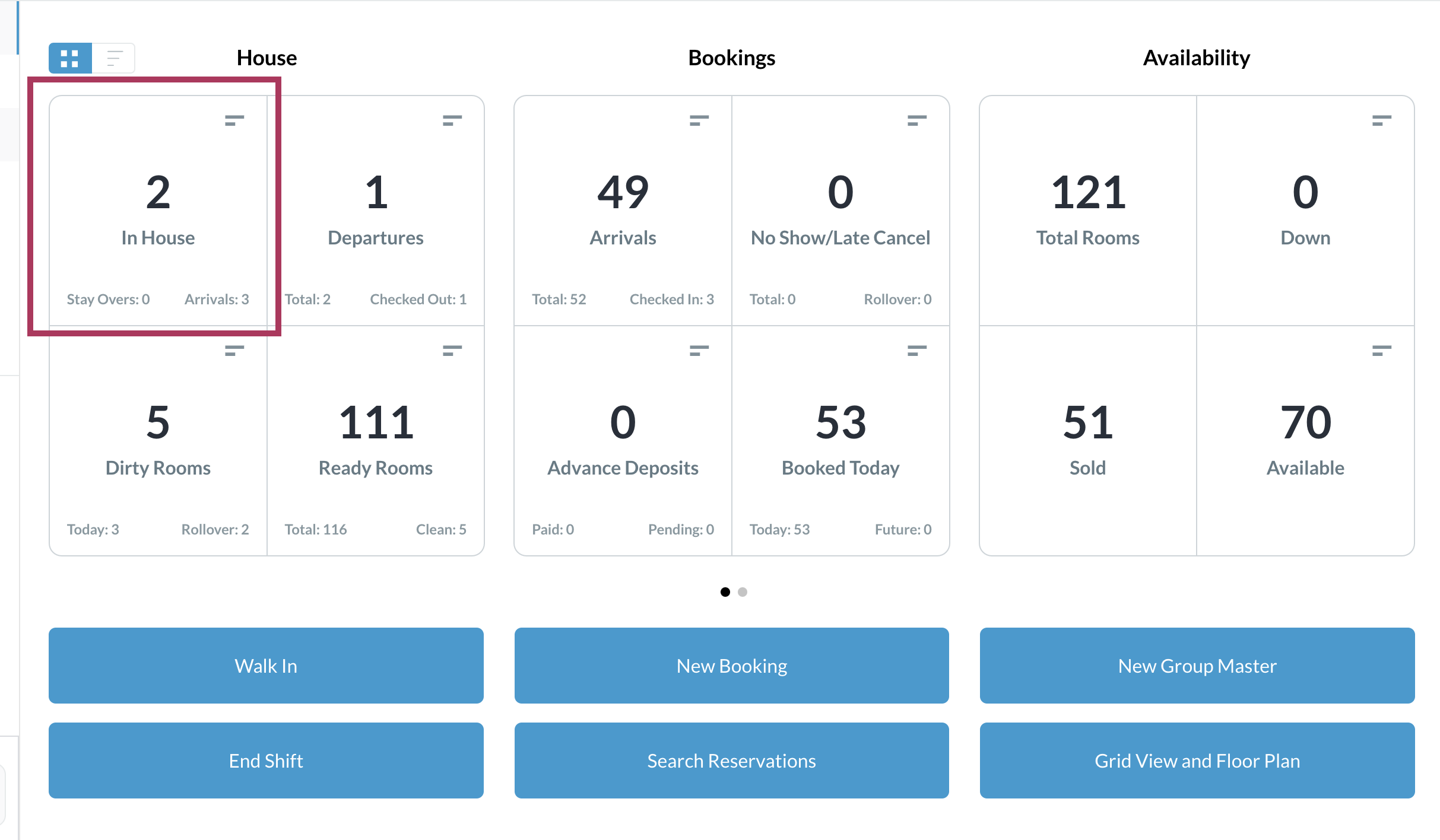Switch to list view toggle

coord(114,58)
